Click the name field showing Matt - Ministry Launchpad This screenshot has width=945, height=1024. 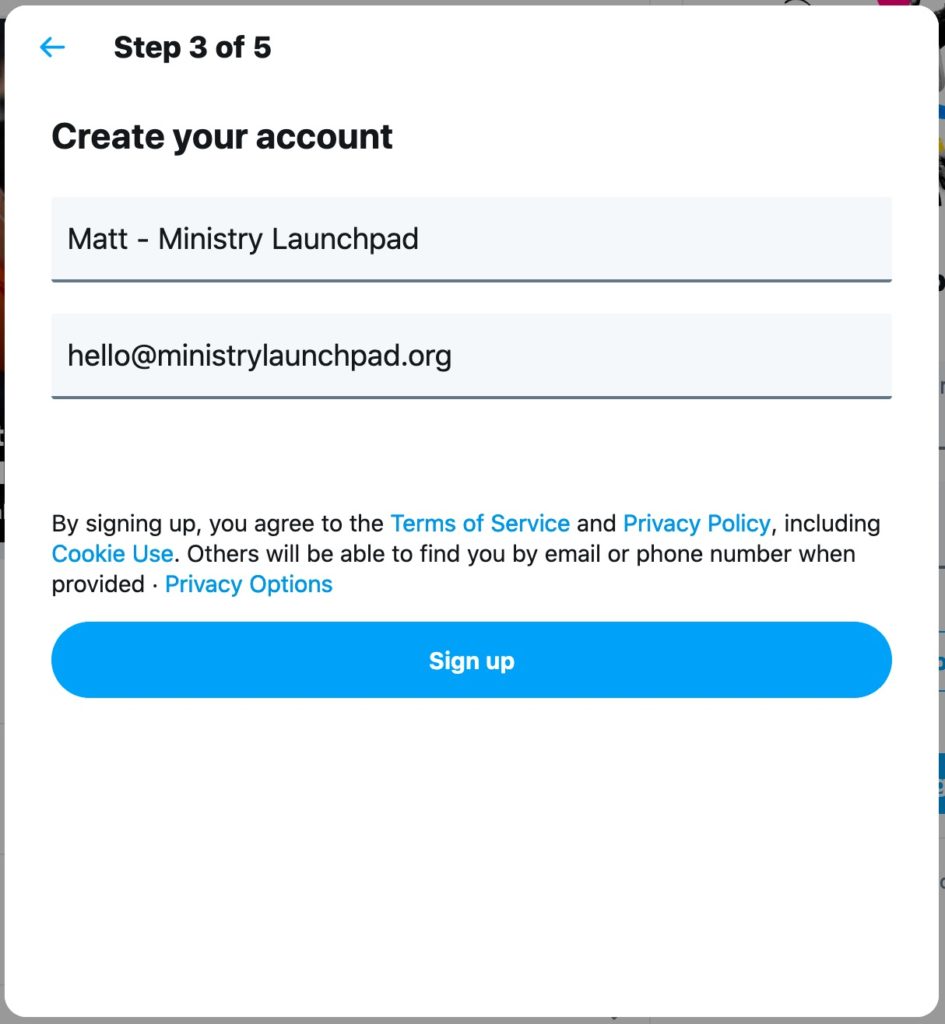[471, 239]
